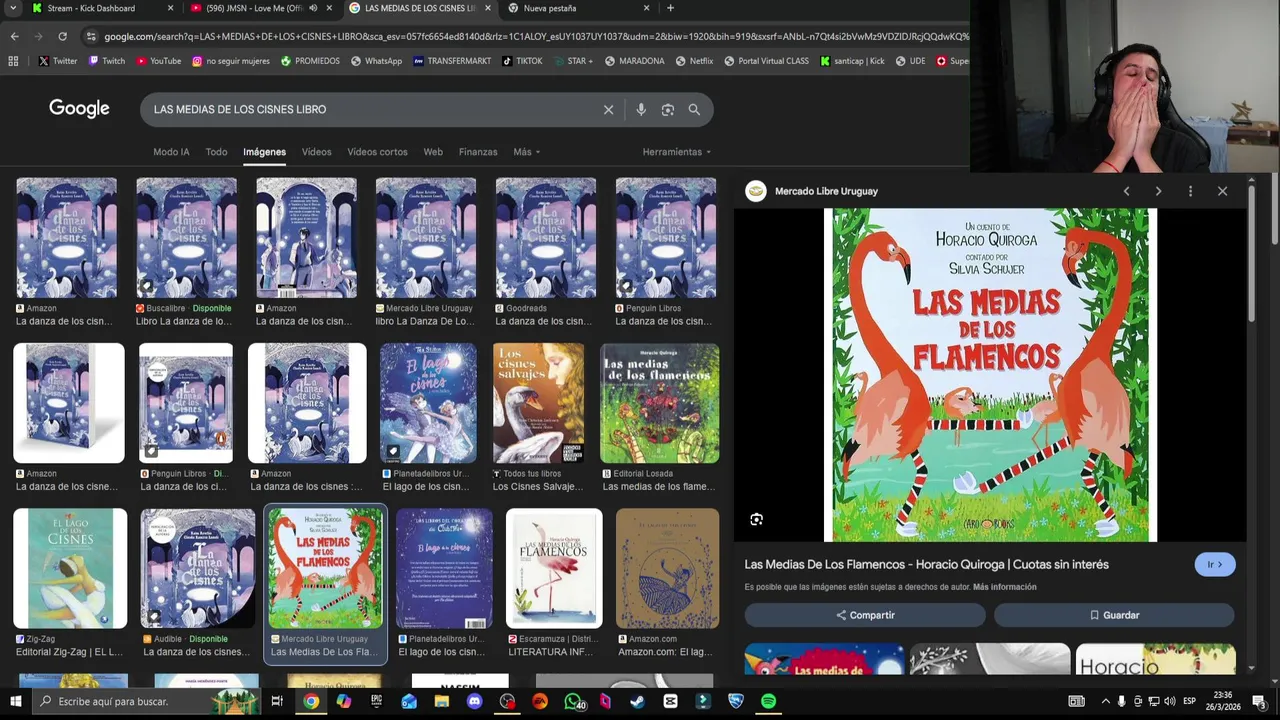Search inside image with Lens button

[757, 519]
